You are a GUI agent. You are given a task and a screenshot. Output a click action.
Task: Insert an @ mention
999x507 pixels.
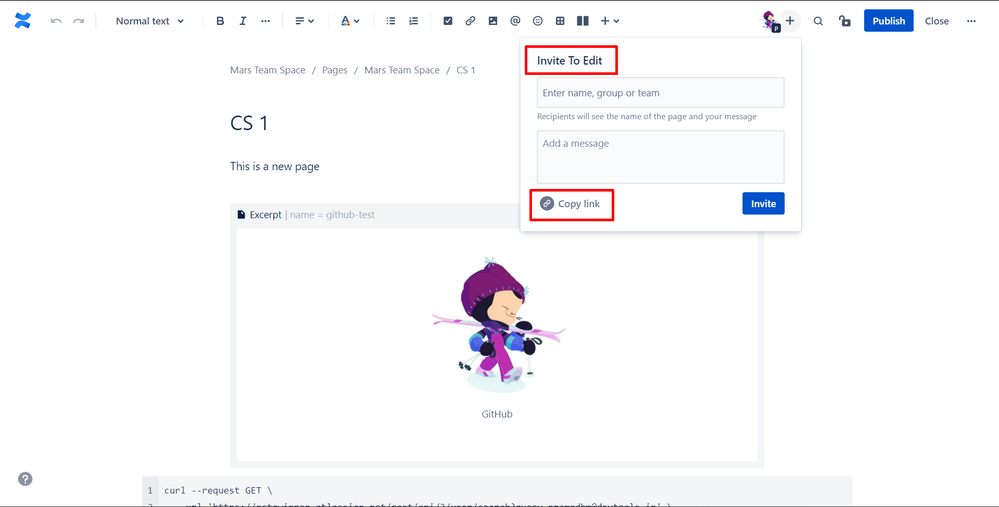(515, 21)
